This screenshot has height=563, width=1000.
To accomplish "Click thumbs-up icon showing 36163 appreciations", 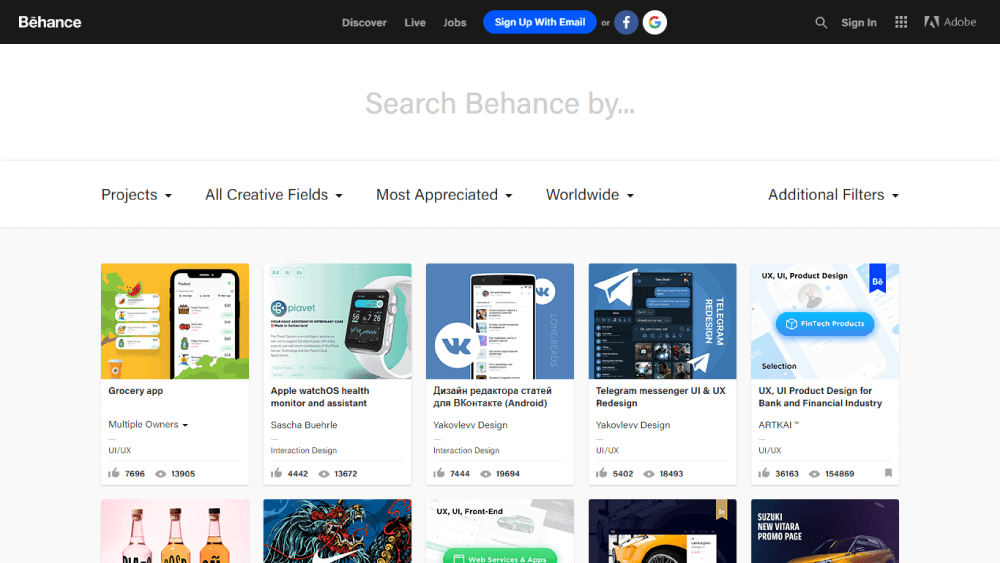I will [764, 473].
